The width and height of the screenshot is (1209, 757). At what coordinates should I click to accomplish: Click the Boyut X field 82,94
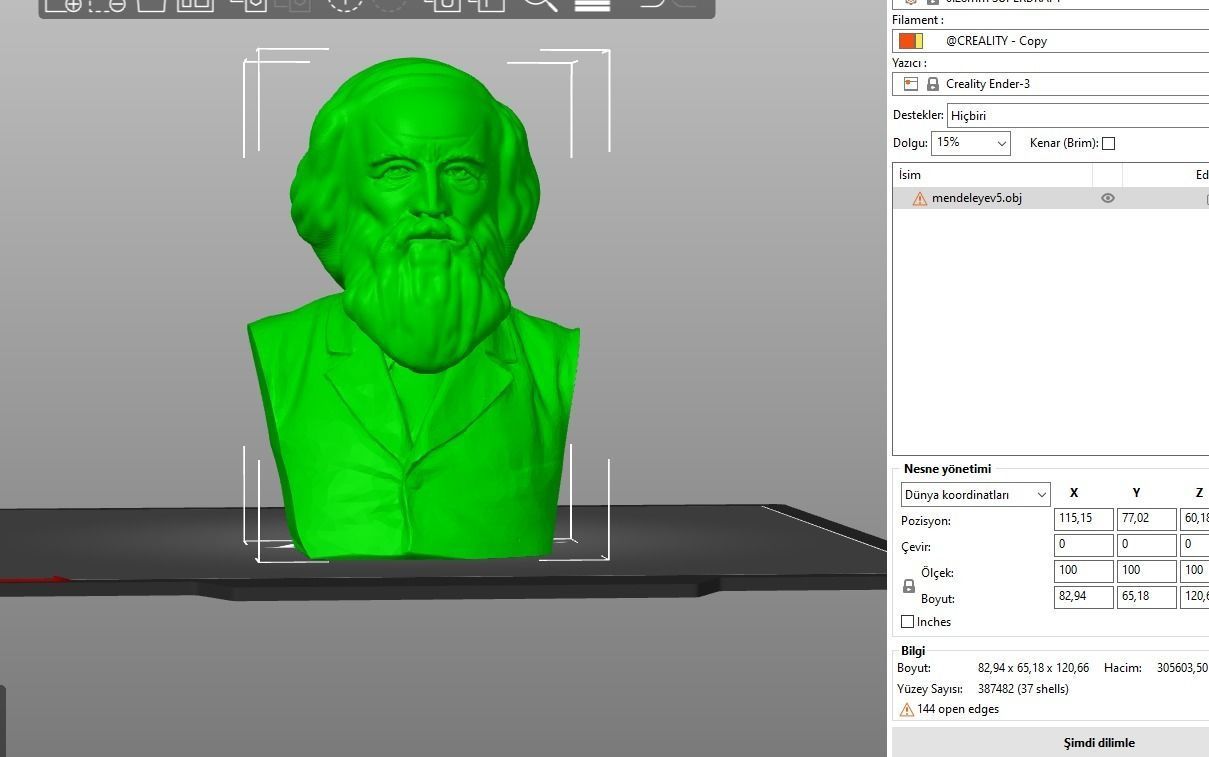(x=1084, y=597)
